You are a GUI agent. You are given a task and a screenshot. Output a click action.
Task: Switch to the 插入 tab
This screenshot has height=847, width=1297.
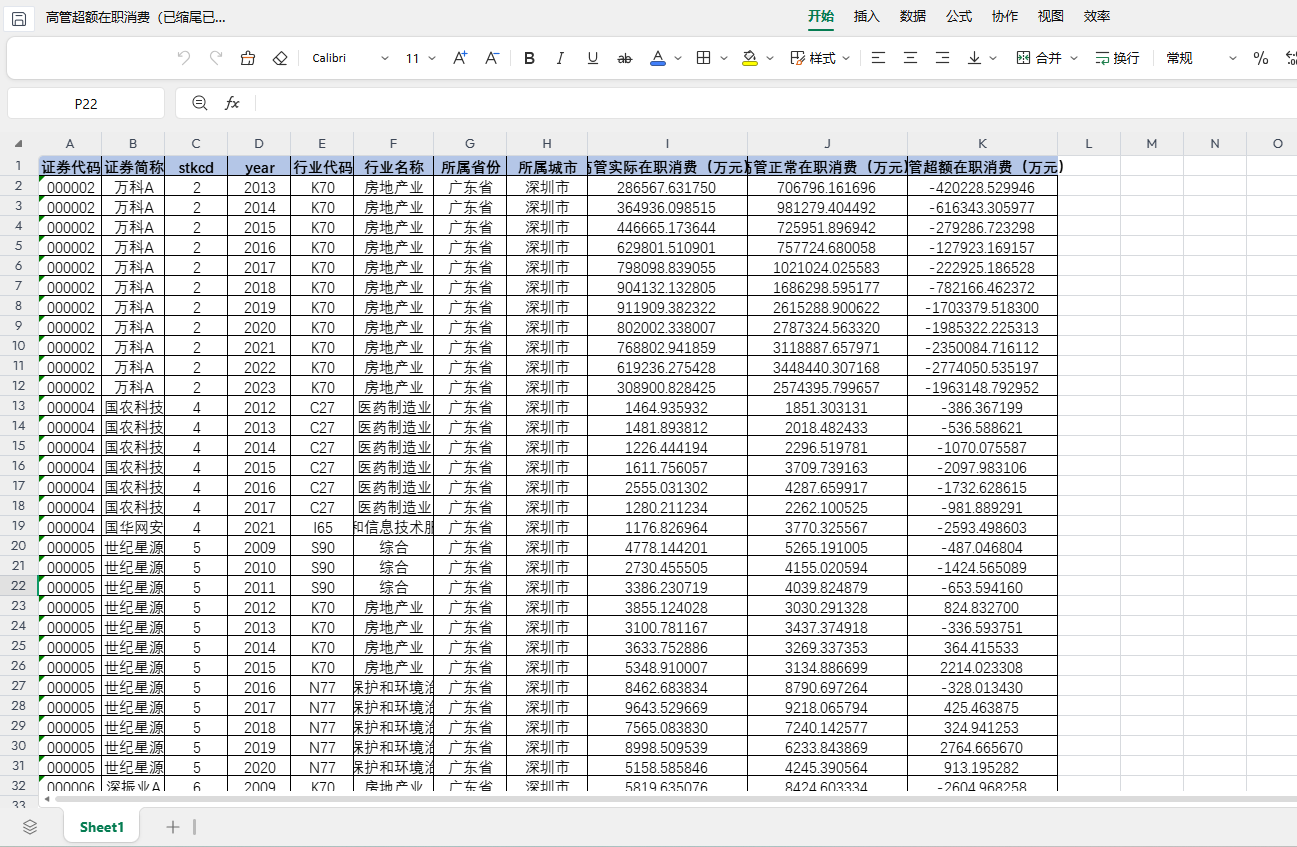866,16
